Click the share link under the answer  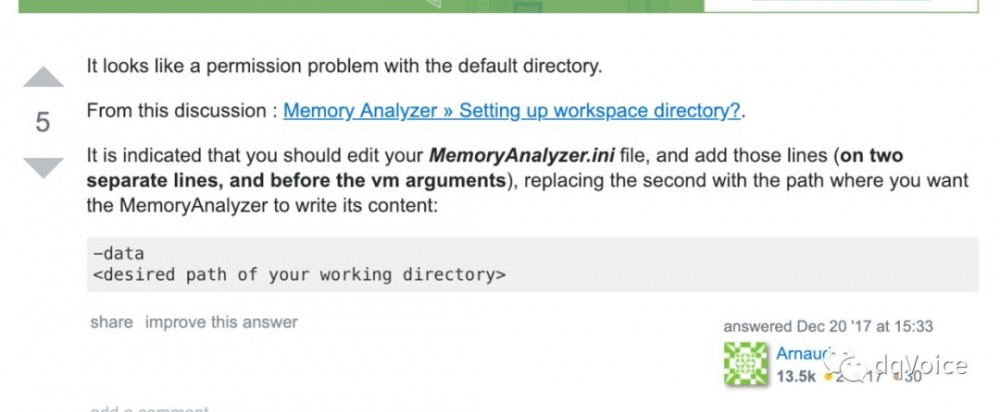[x=111, y=322]
